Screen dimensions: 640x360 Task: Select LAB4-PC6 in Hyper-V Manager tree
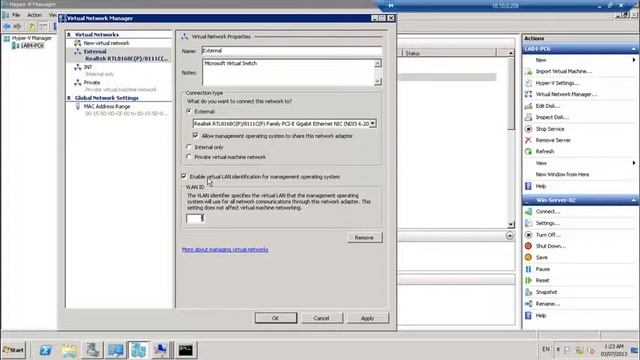[32, 46]
